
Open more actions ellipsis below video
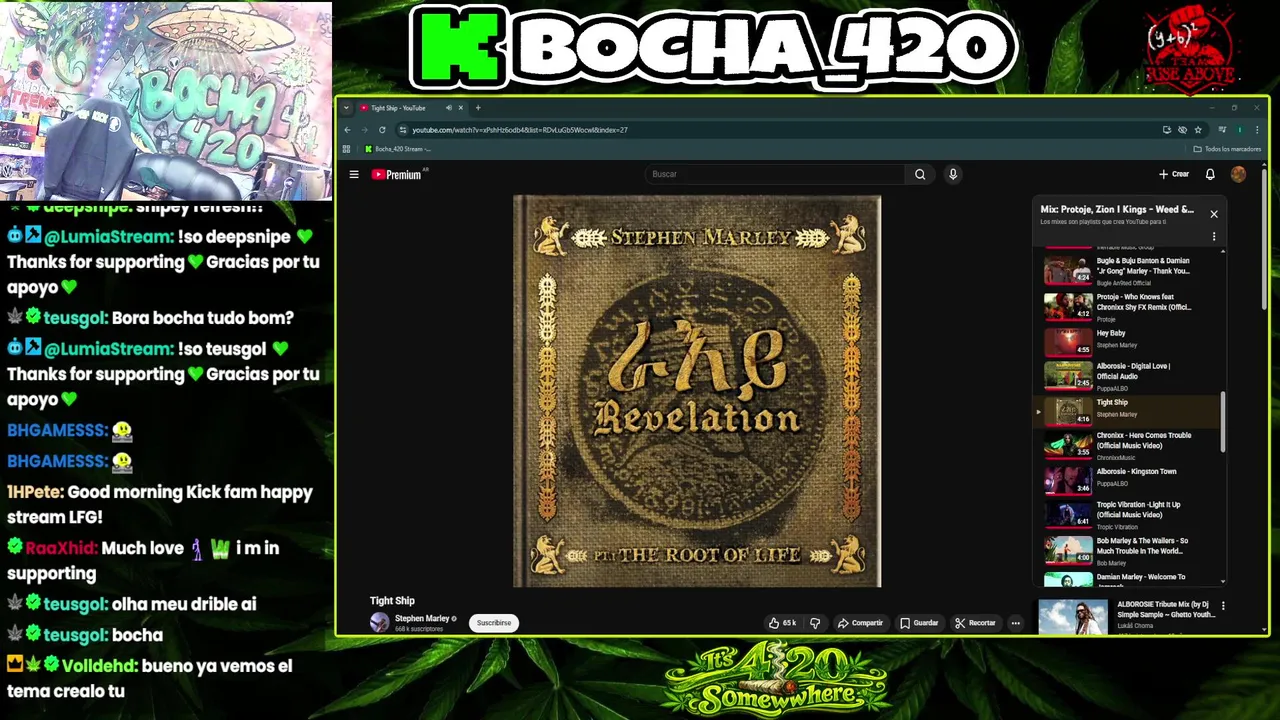point(1015,623)
